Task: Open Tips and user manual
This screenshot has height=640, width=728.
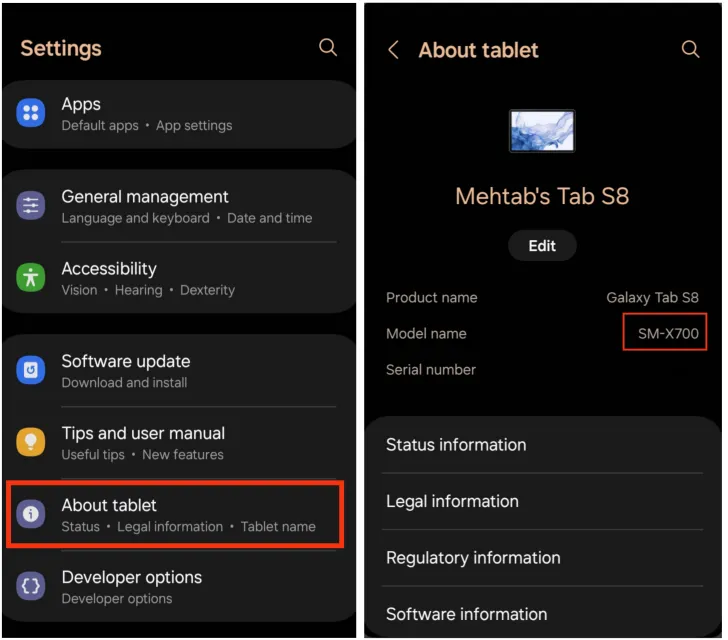Action: pyautogui.click(x=179, y=443)
